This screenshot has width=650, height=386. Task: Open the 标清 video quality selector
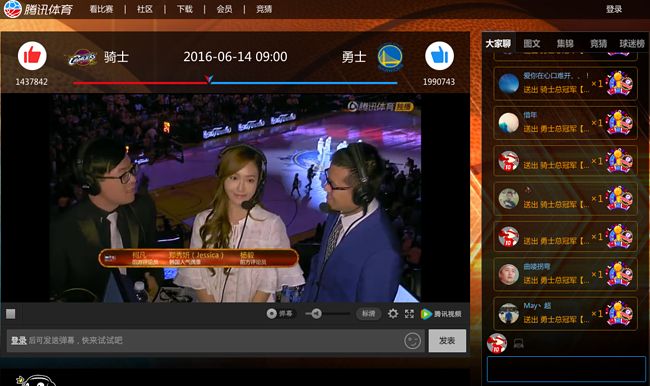(x=369, y=314)
